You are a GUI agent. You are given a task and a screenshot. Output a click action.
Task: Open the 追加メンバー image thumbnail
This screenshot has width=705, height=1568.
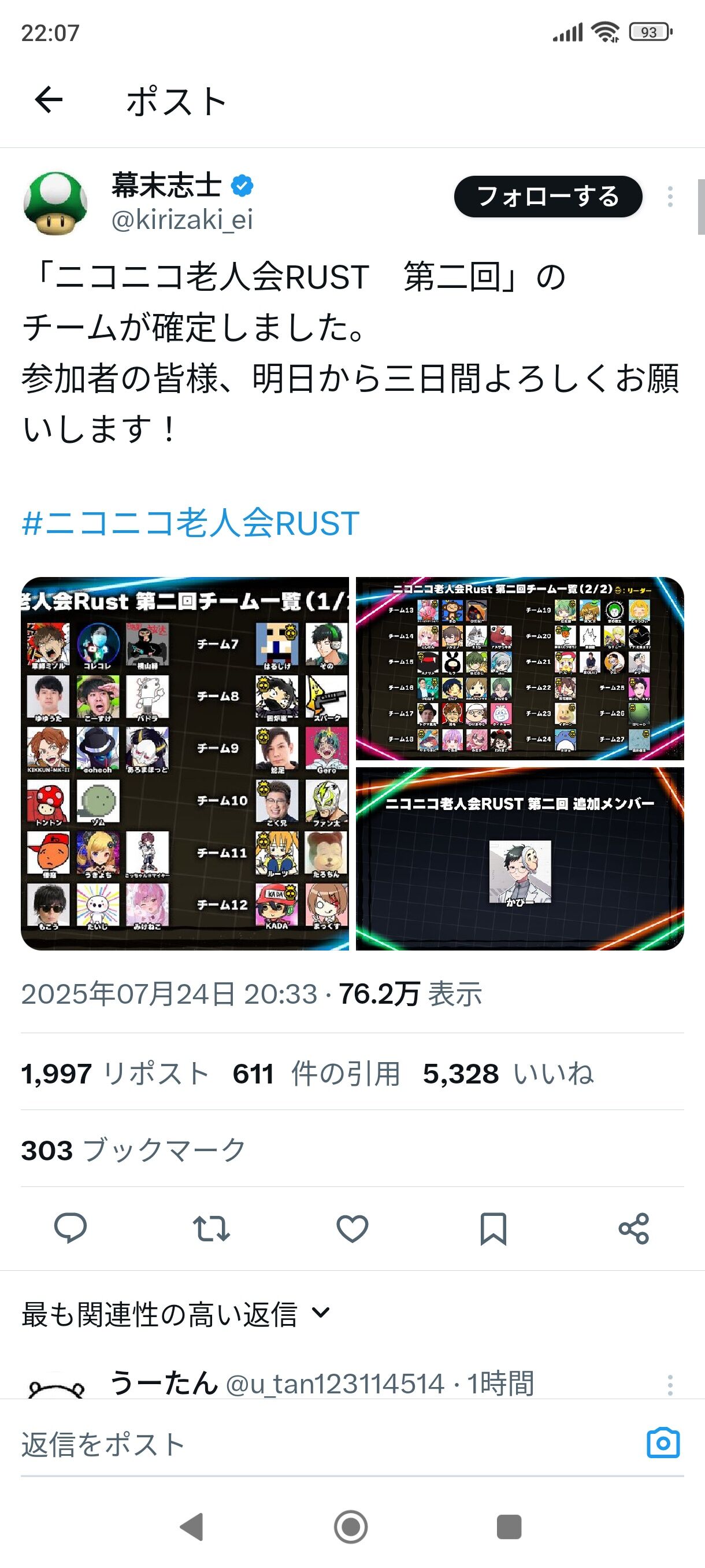[520, 858]
